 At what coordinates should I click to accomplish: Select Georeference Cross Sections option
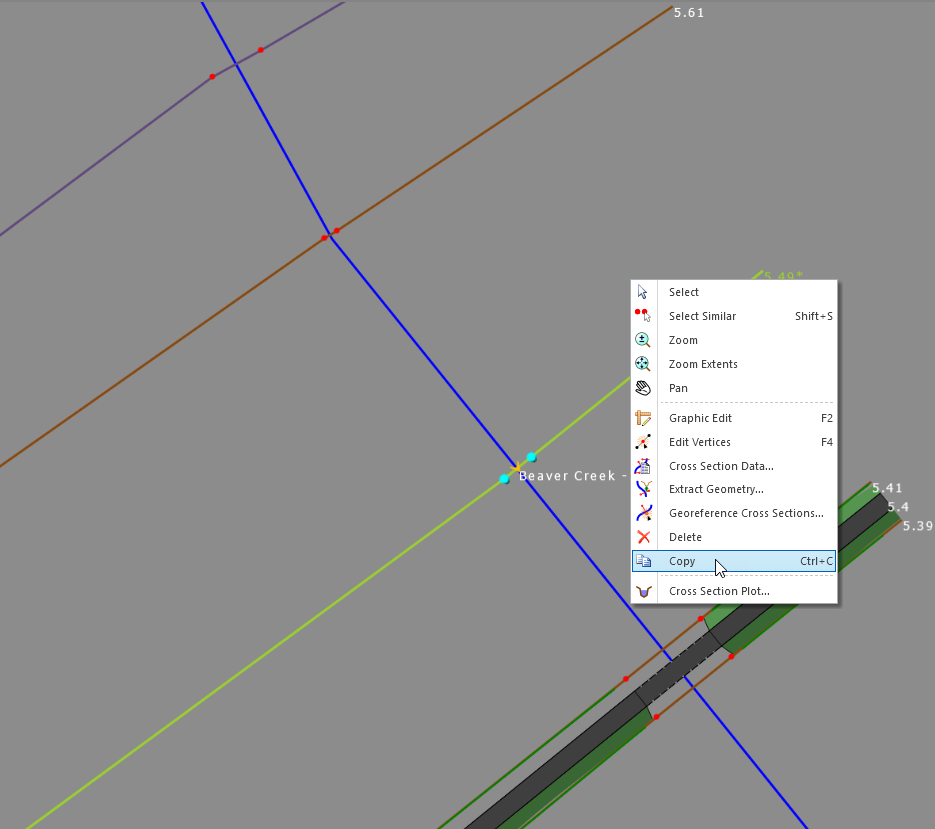click(x=745, y=513)
